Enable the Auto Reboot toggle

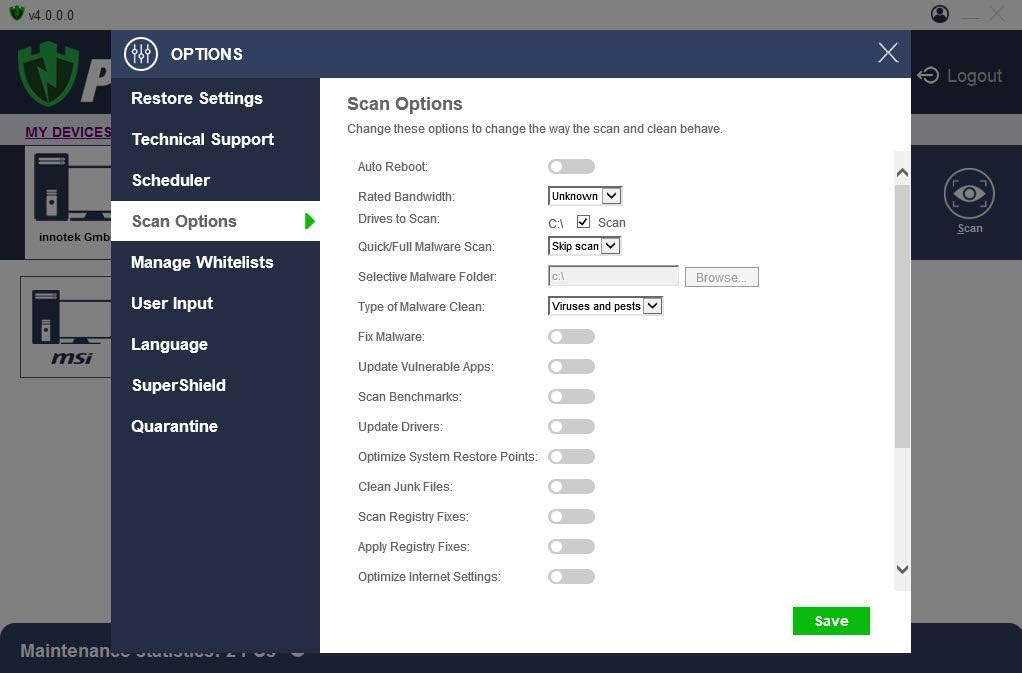(x=571, y=167)
